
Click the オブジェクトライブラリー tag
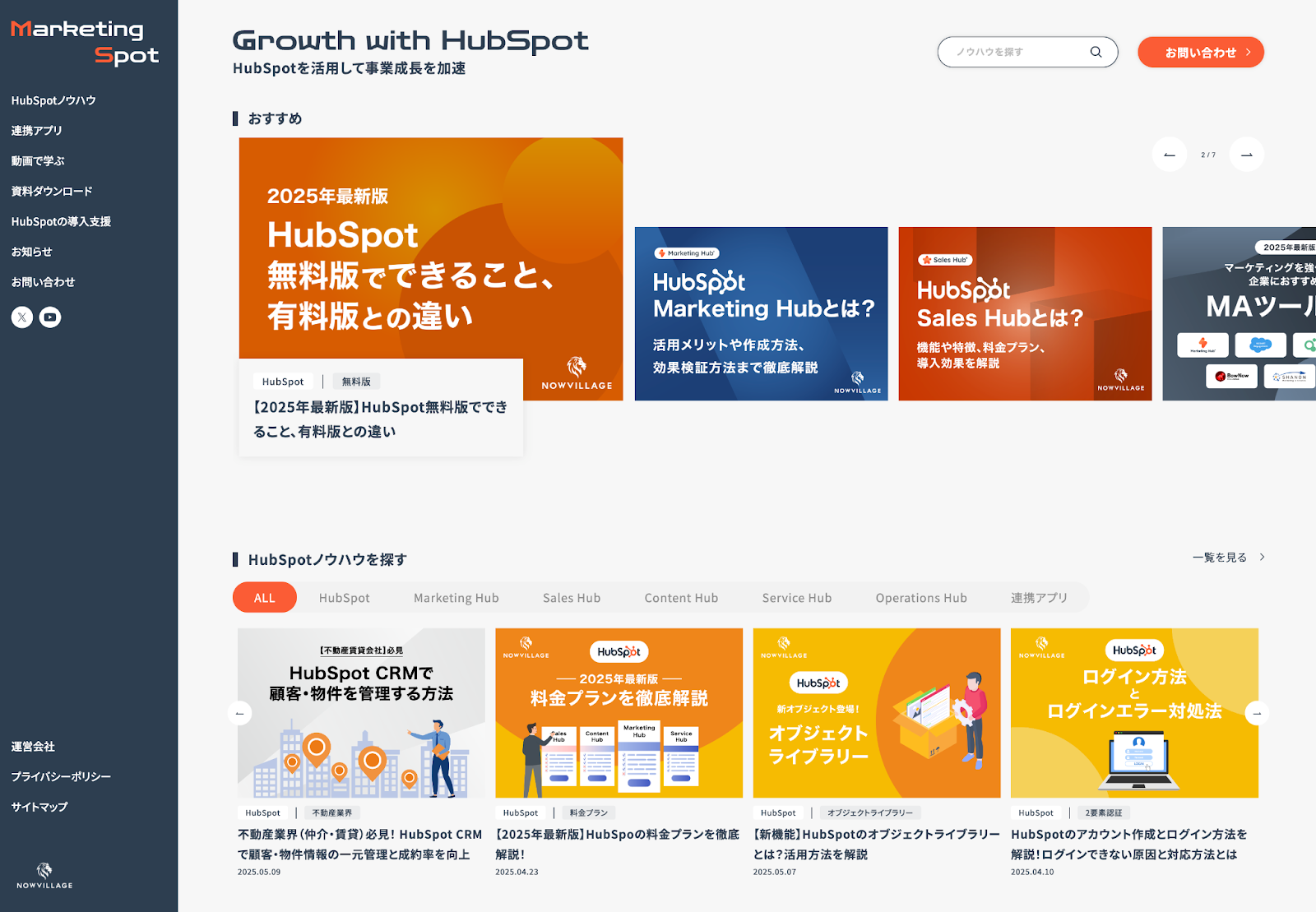tap(870, 812)
